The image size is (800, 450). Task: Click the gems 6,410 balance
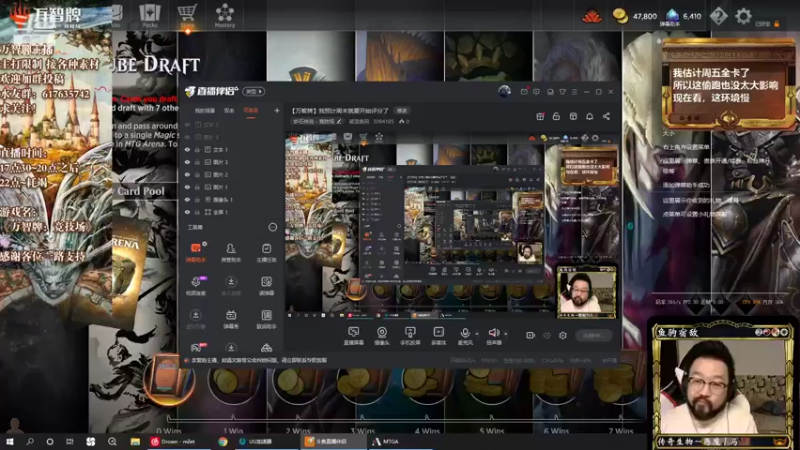coord(684,16)
